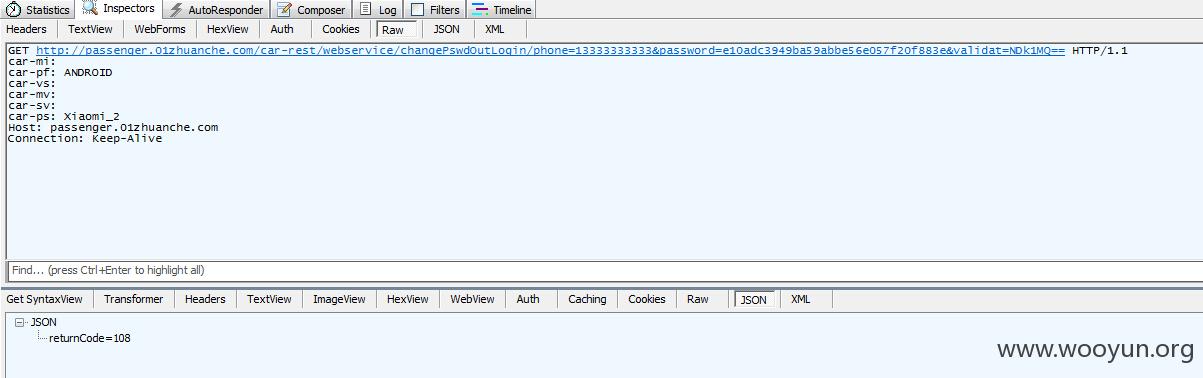Select request TextView inspector tab

click(90, 30)
